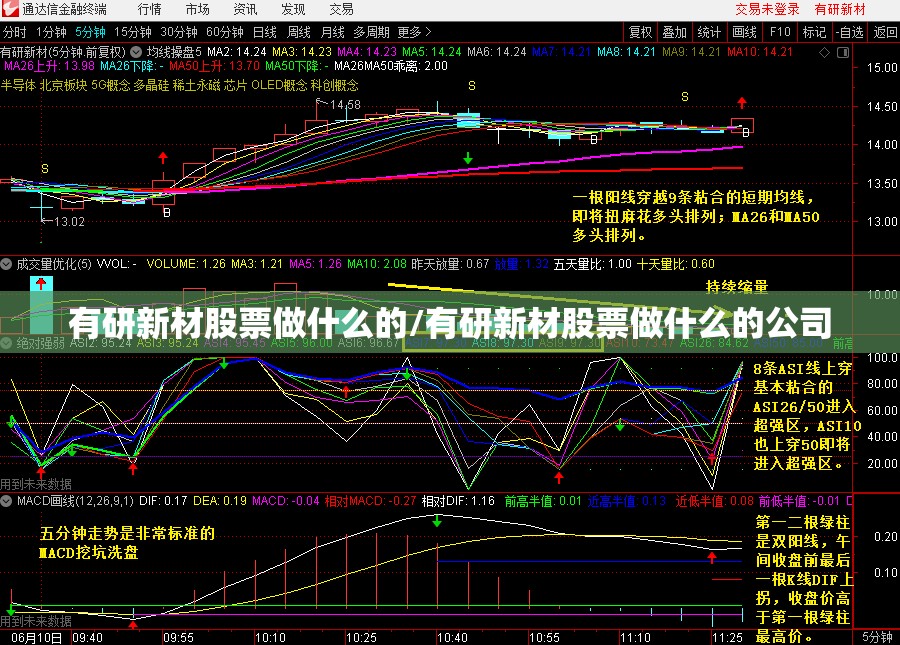Open the indicator dropdown beside 有研新材(5分钟,前复权)
The height and width of the screenshot is (645, 900).
tap(136, 52)
